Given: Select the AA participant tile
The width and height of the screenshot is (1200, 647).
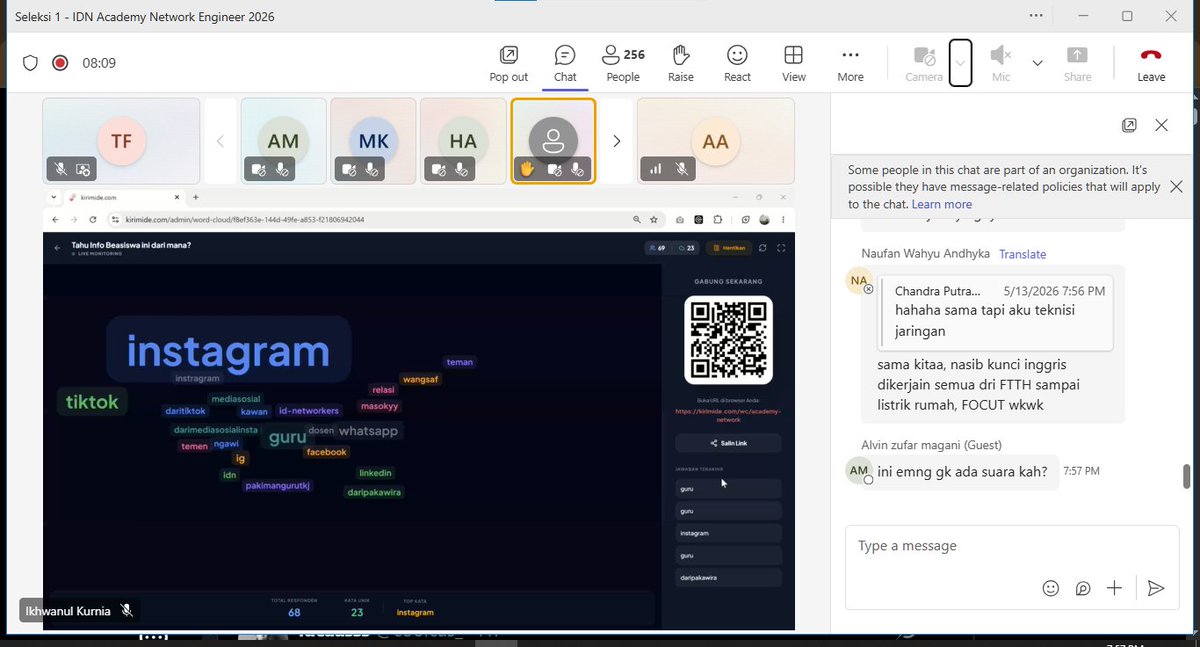Looking at the screenshot, I should point(716,141).
